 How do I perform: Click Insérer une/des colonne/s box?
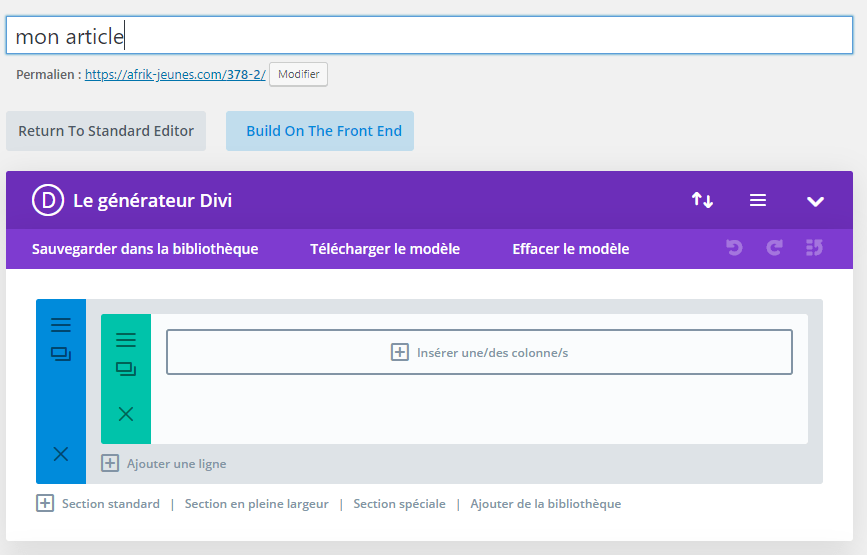point(479,352)
